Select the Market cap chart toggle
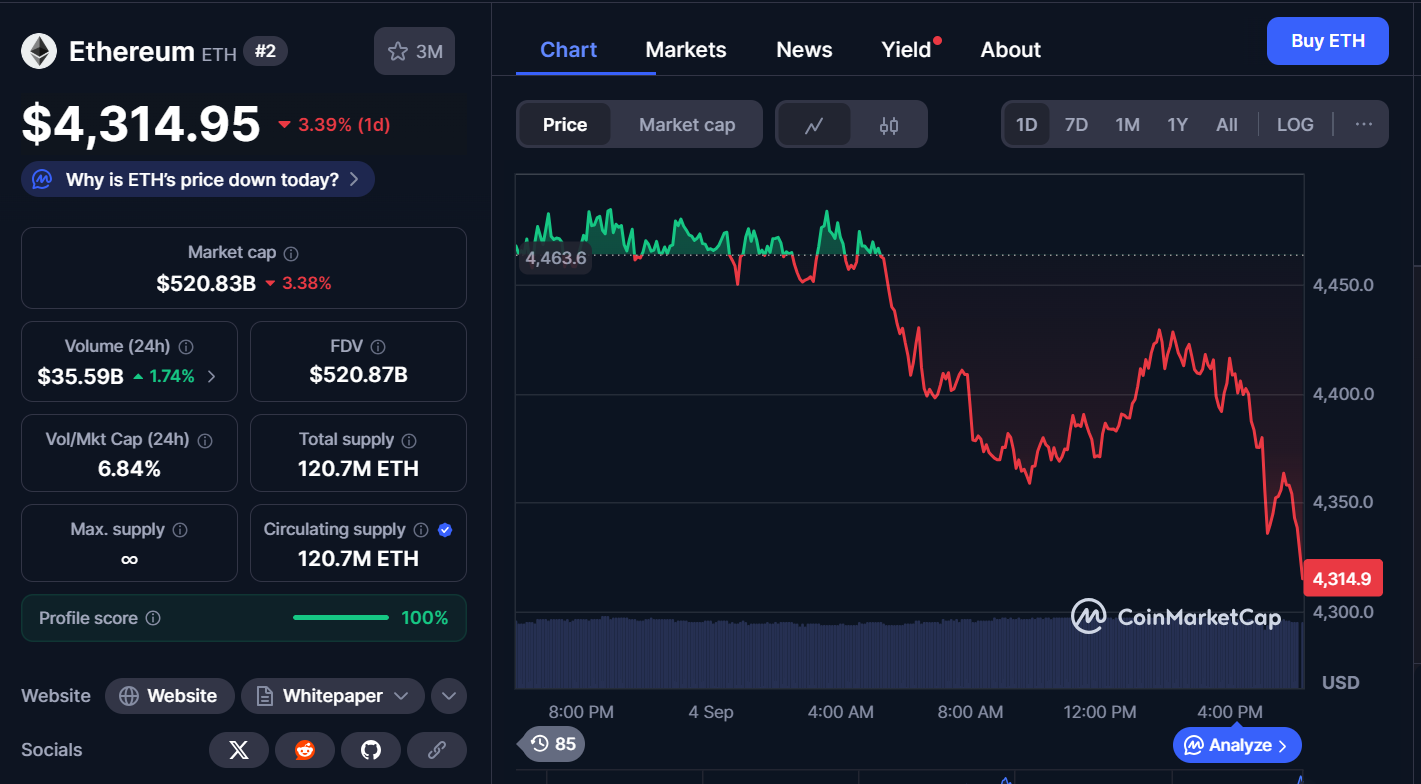Viewport: 1421px width, 784px height. click(x=687, y=125)
